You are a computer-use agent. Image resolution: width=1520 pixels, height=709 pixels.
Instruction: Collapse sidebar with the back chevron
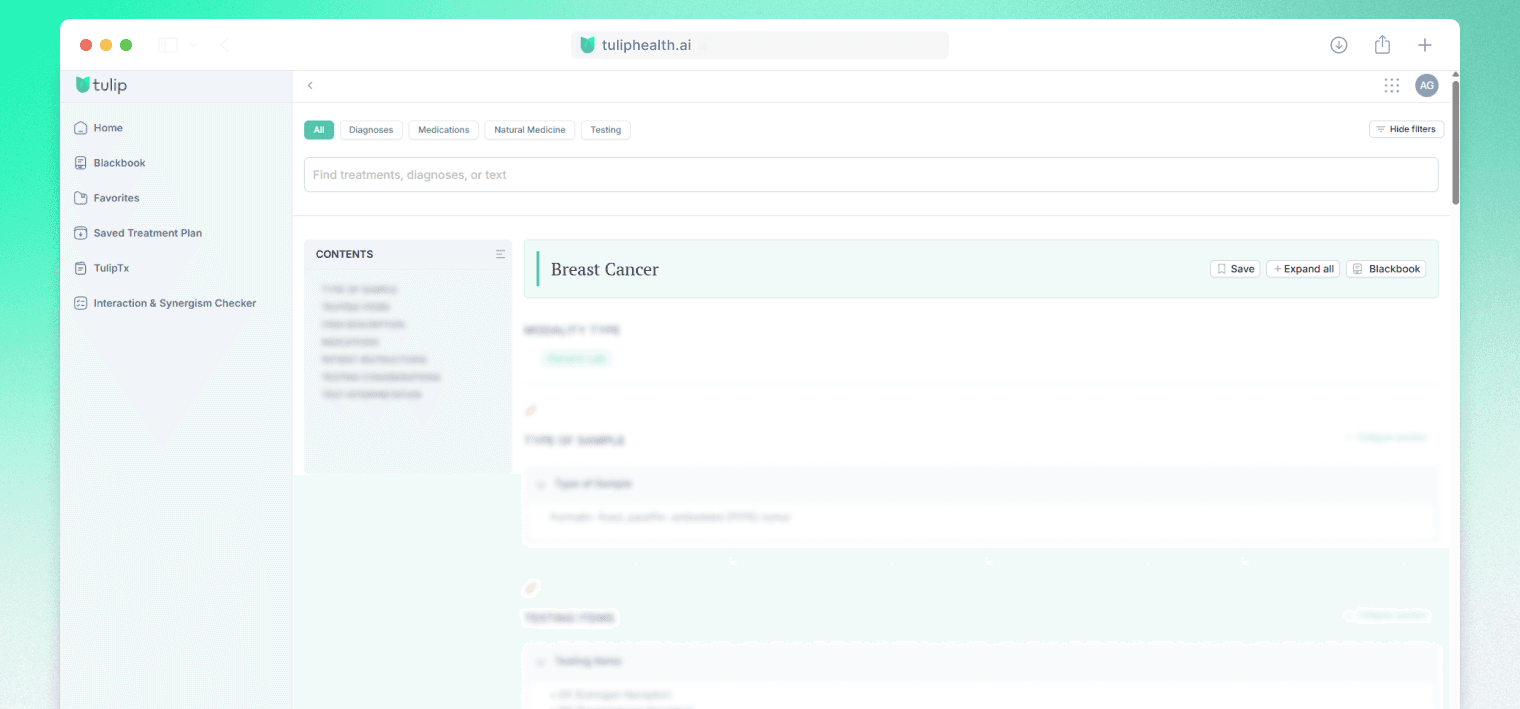[310, 86]
